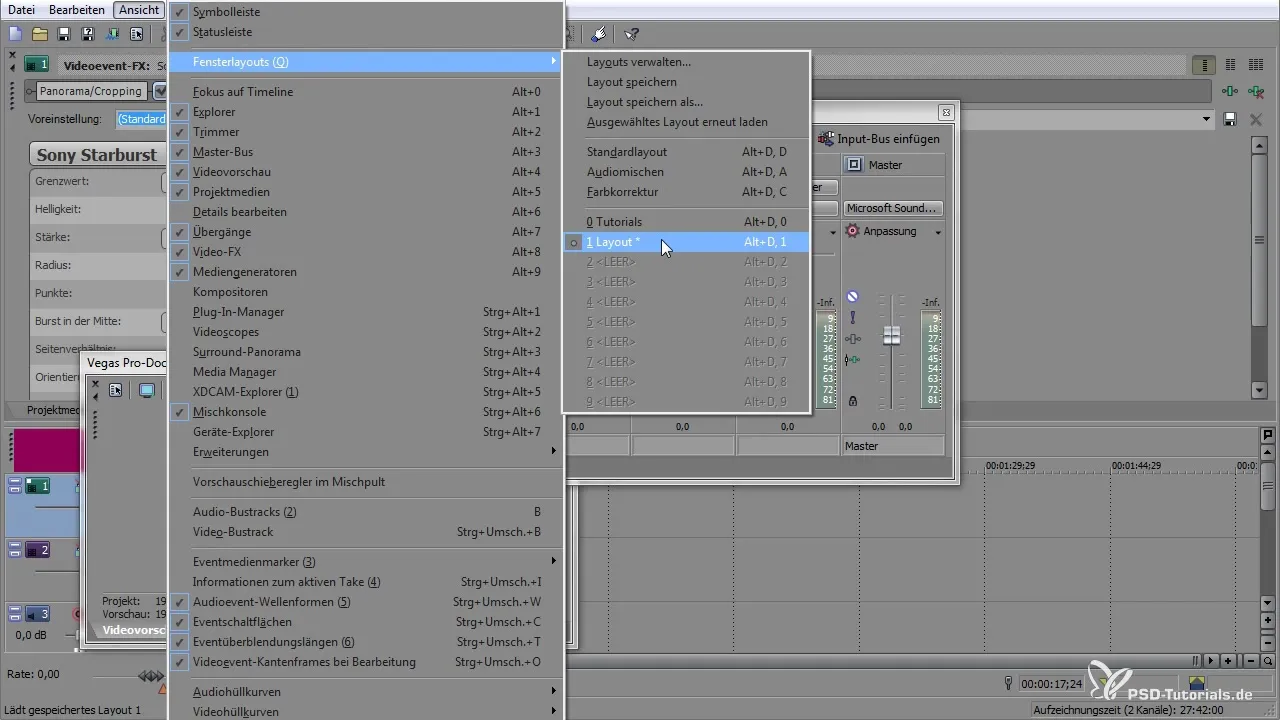Expand the Eventmedienmarker submenu
Image resolution: width=1280 pixels, height=720 pixels.
click(x=365, y=562)
